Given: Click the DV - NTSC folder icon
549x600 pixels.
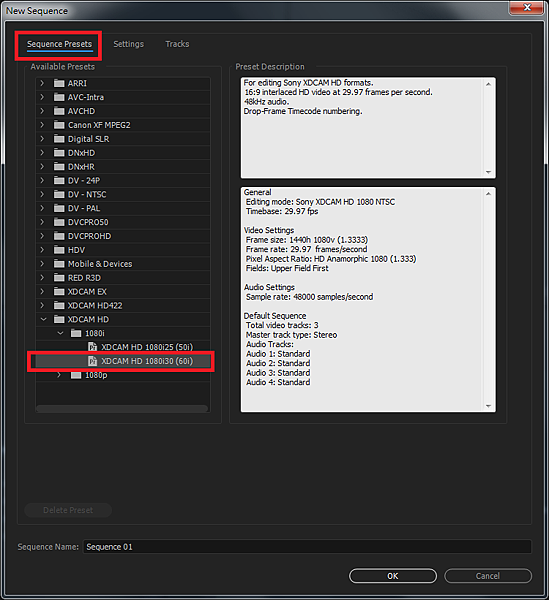Looking at the screenshot, I should [59, 194].
